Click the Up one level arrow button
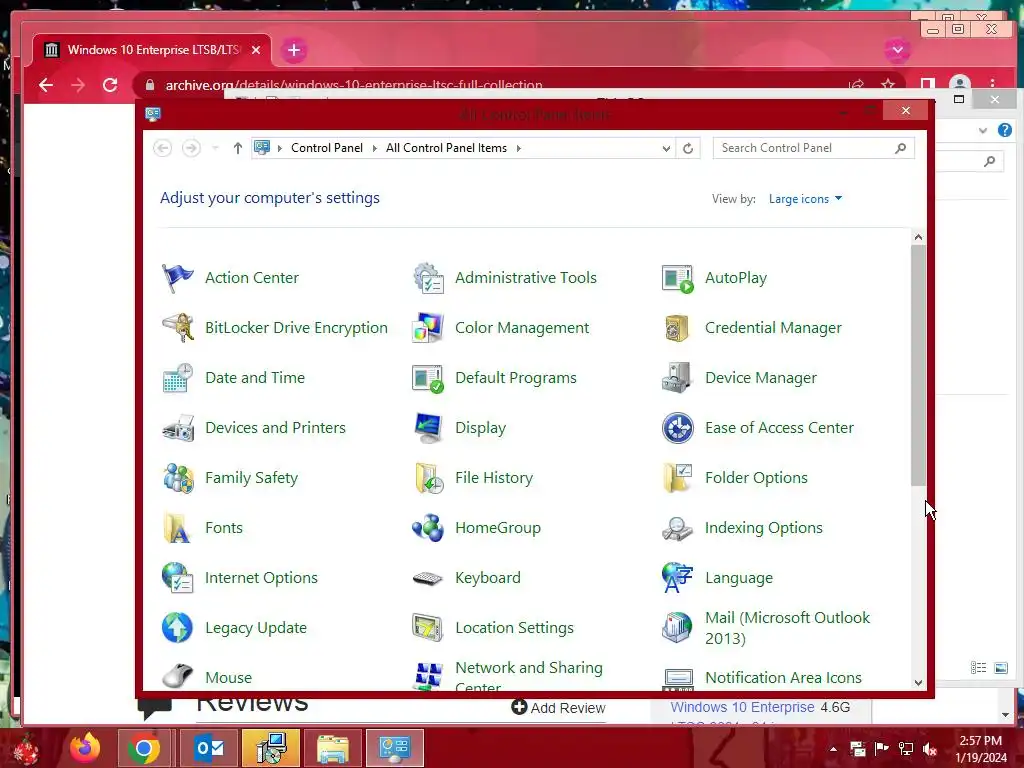 tap(238, 148)
